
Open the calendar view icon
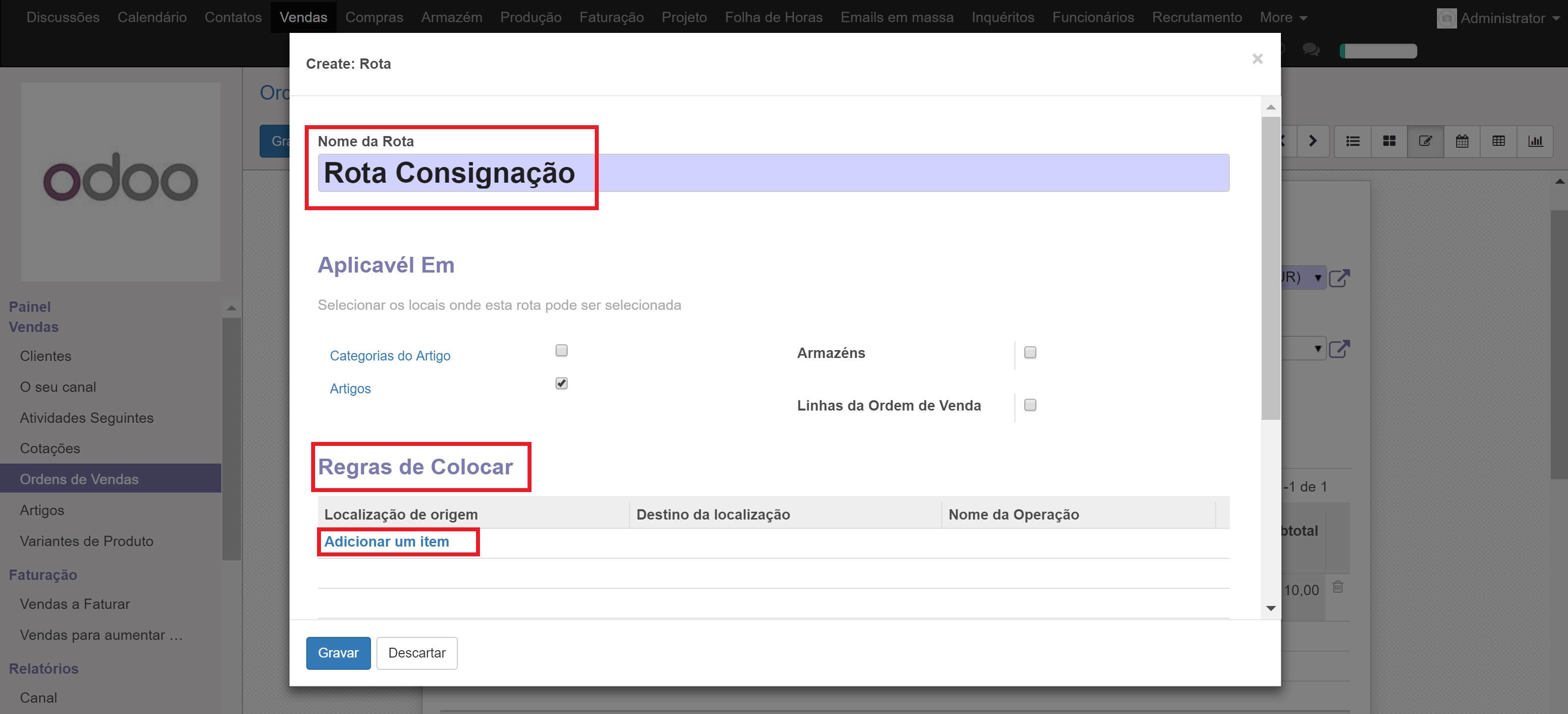[x=1462, y=141]
